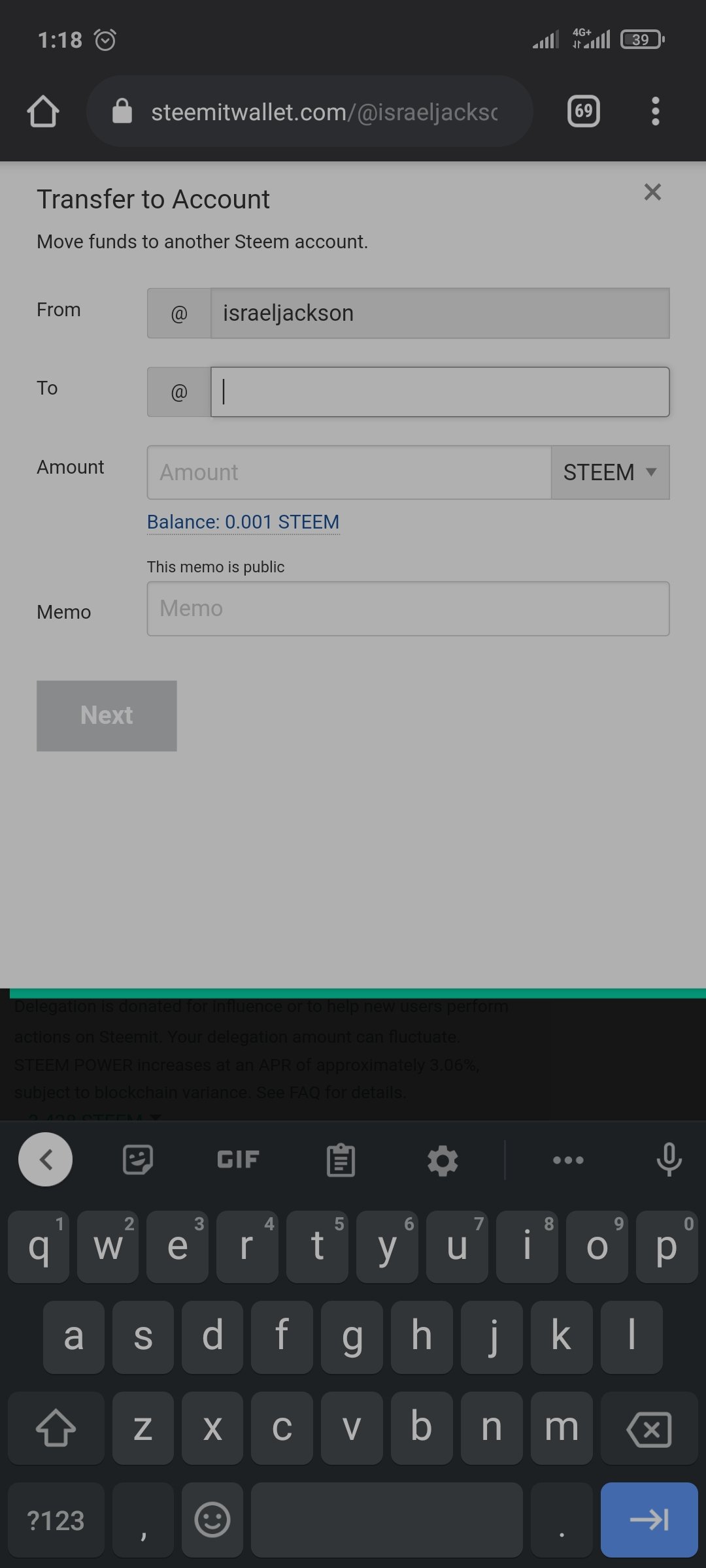Focus the From account field israeljackson
This screenshot has width=706, height=1568.
coord(440,313)
